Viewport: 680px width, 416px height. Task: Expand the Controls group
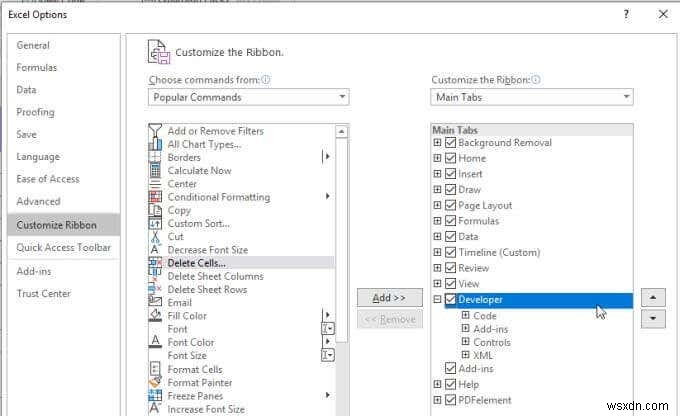[x=465, y=341]
